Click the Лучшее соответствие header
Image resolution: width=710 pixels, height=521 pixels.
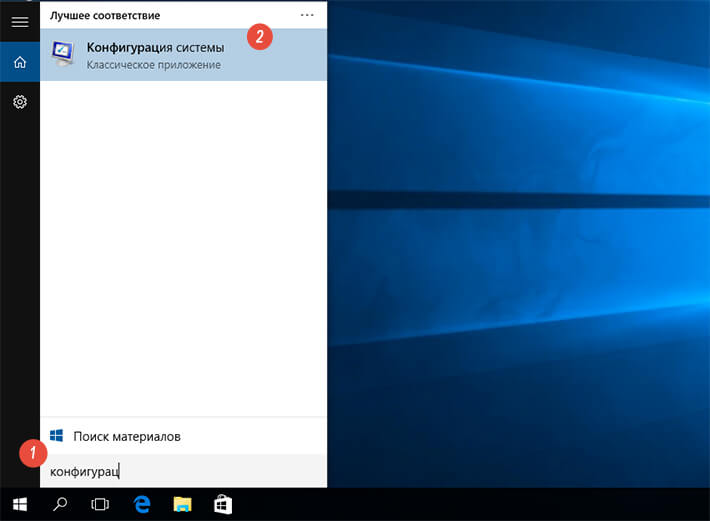click(104, 16)
